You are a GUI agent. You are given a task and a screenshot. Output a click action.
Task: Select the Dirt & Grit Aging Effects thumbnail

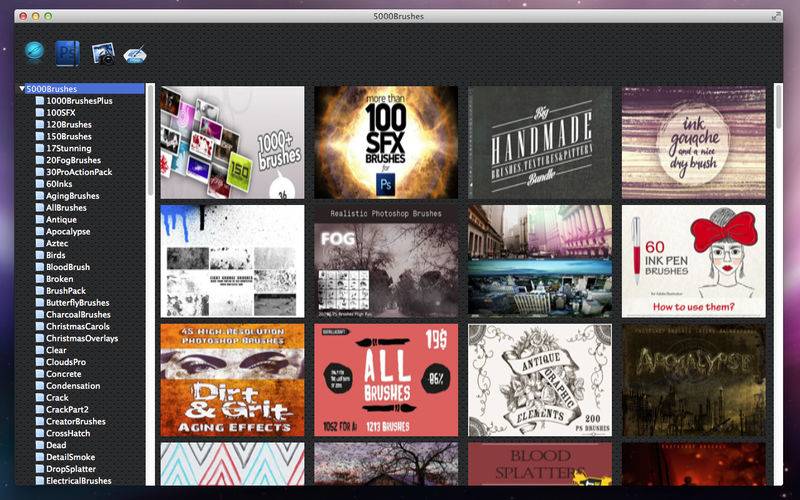[x=233, y=380]
